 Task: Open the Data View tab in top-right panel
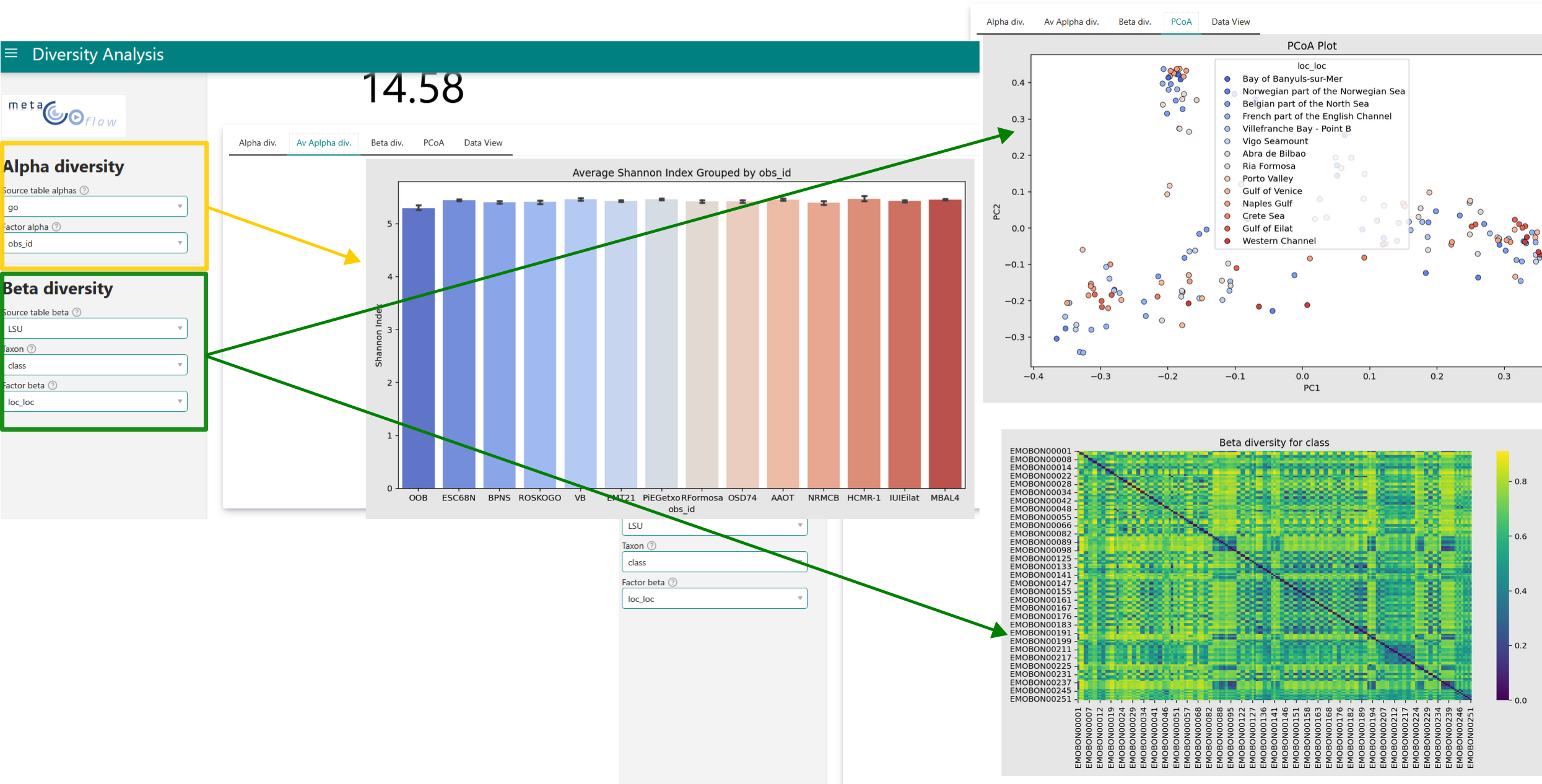pos(1230,22)
